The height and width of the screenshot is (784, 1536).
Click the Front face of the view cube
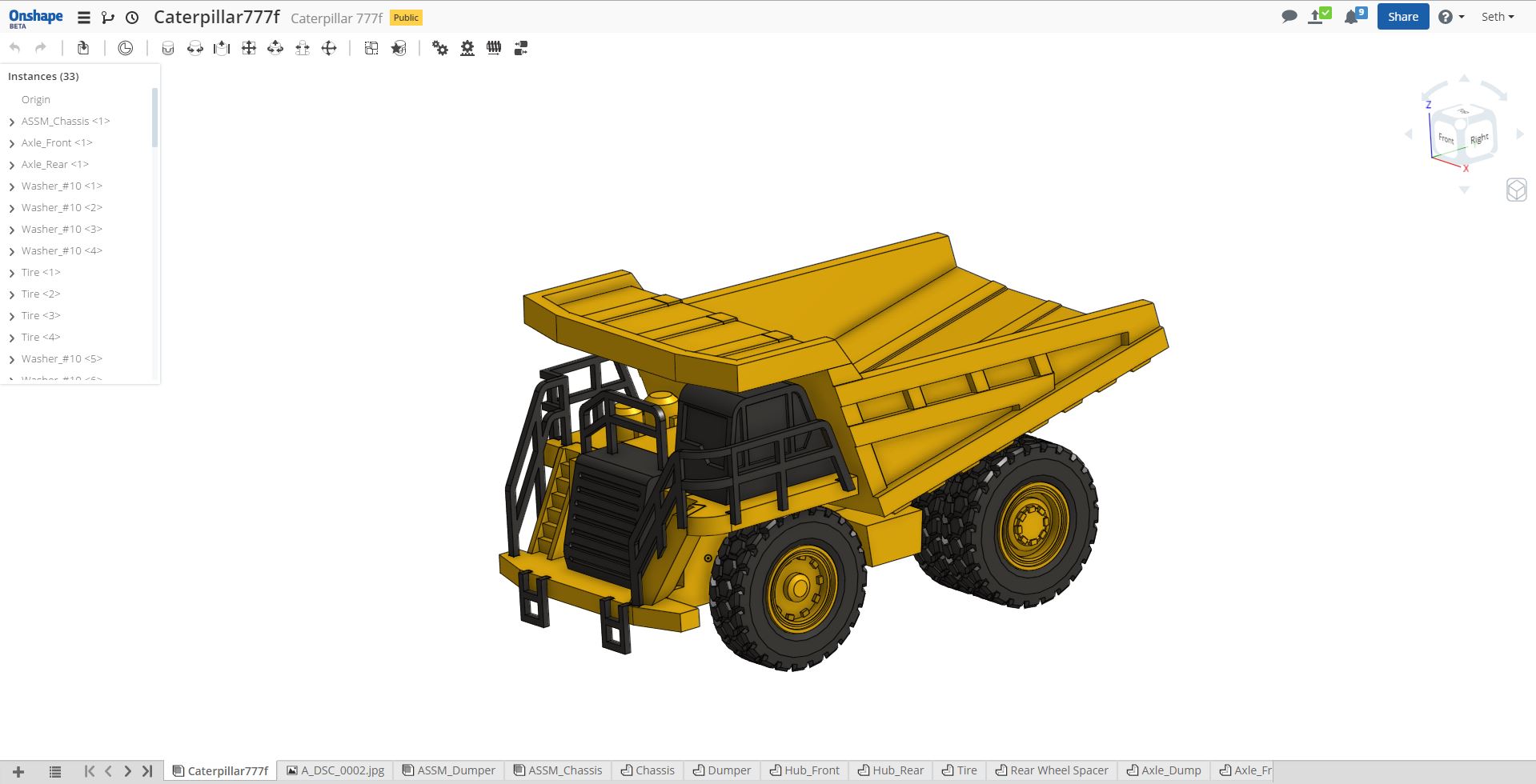click(x=1446, y=138)
